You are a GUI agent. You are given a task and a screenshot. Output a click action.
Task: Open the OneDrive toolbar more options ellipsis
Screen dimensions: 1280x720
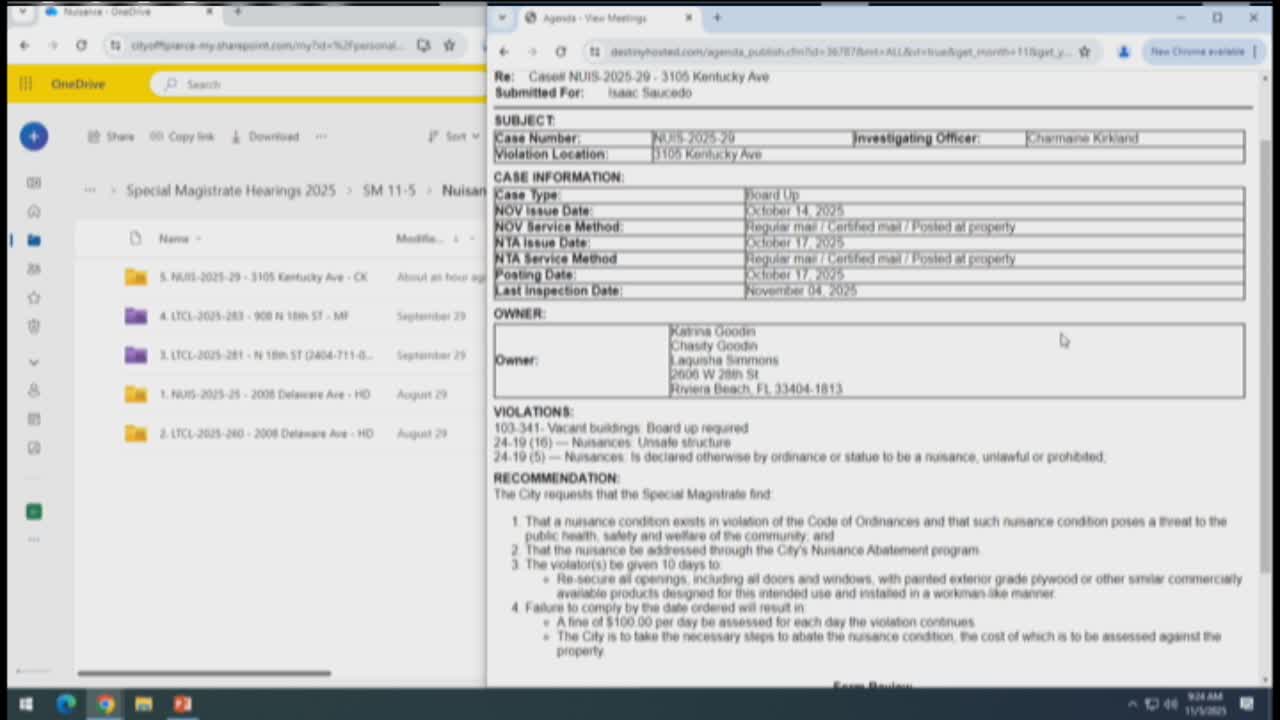321,136
